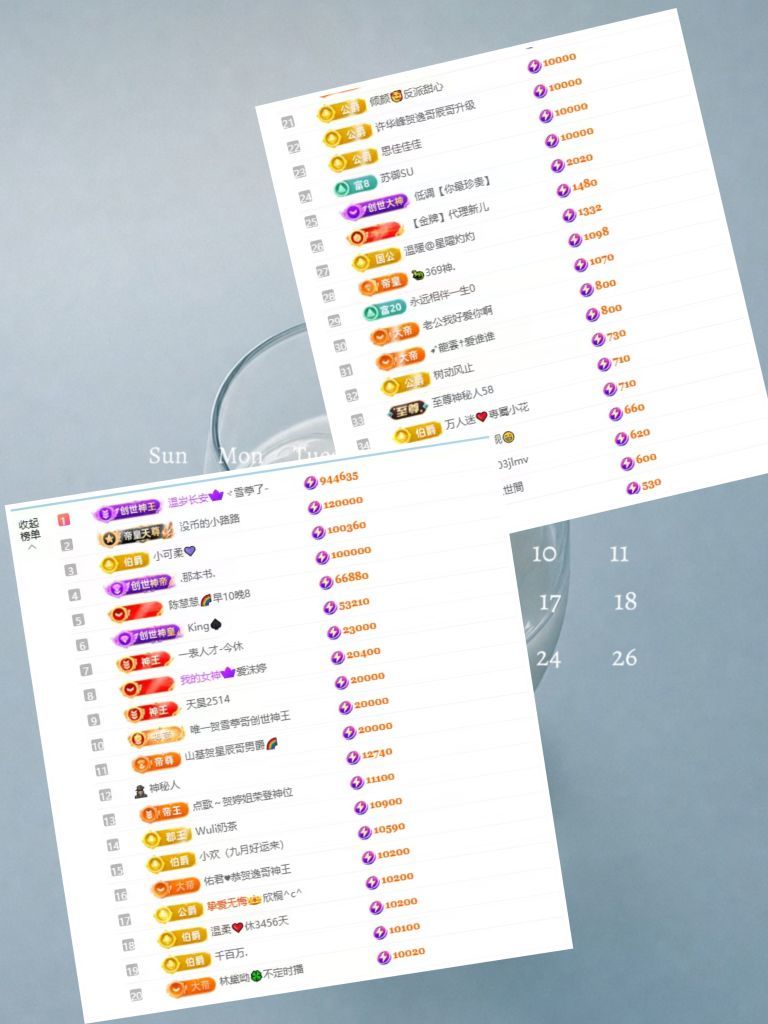Screen dimensions: 768x1024
Task: Open user 我的女神 爱沫婷
Action: click(x=223, y=675)
